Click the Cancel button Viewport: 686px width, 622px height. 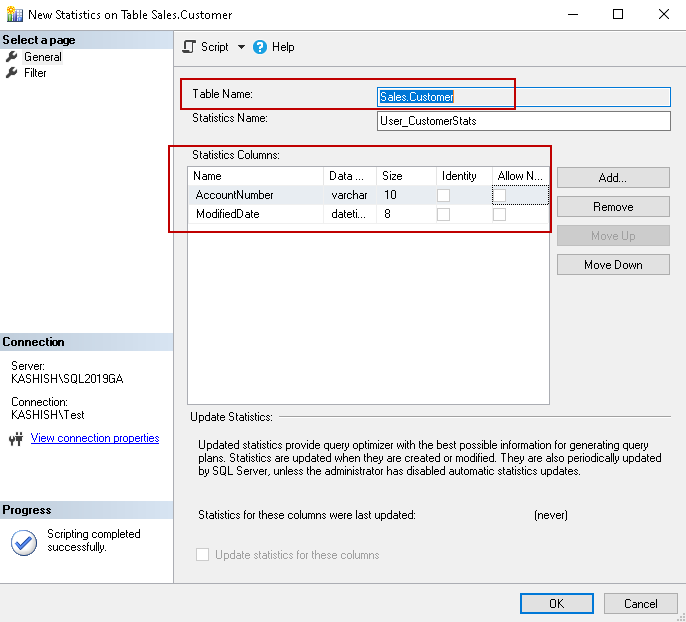(640, 604)
